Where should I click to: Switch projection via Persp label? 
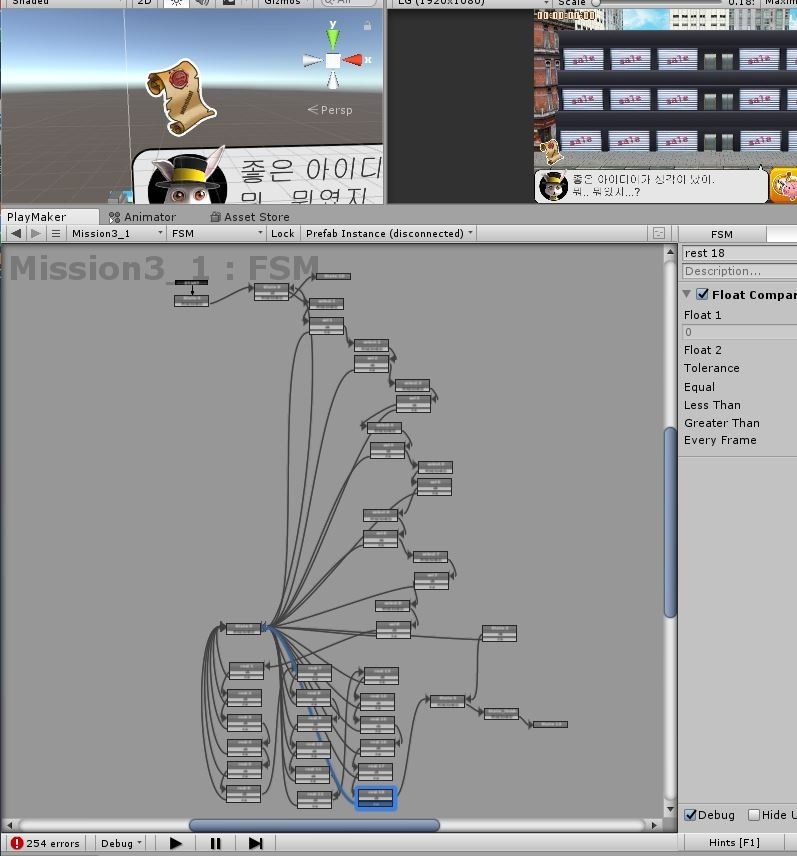[x=330, y=110]
